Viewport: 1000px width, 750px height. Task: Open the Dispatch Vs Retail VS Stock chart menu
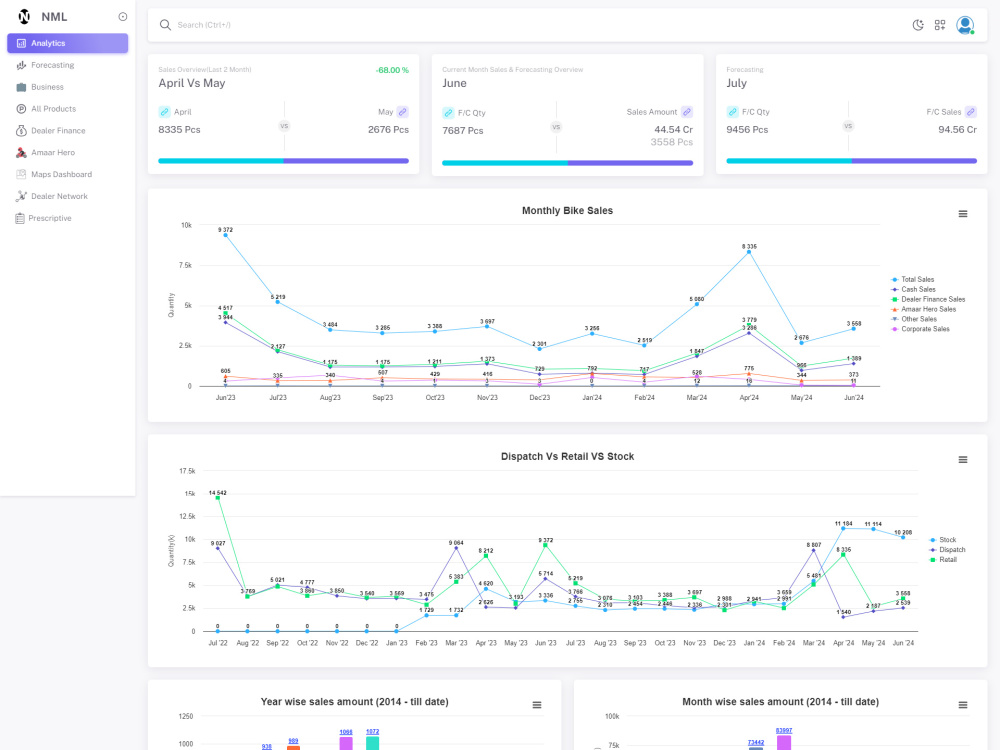pos(963,459)
